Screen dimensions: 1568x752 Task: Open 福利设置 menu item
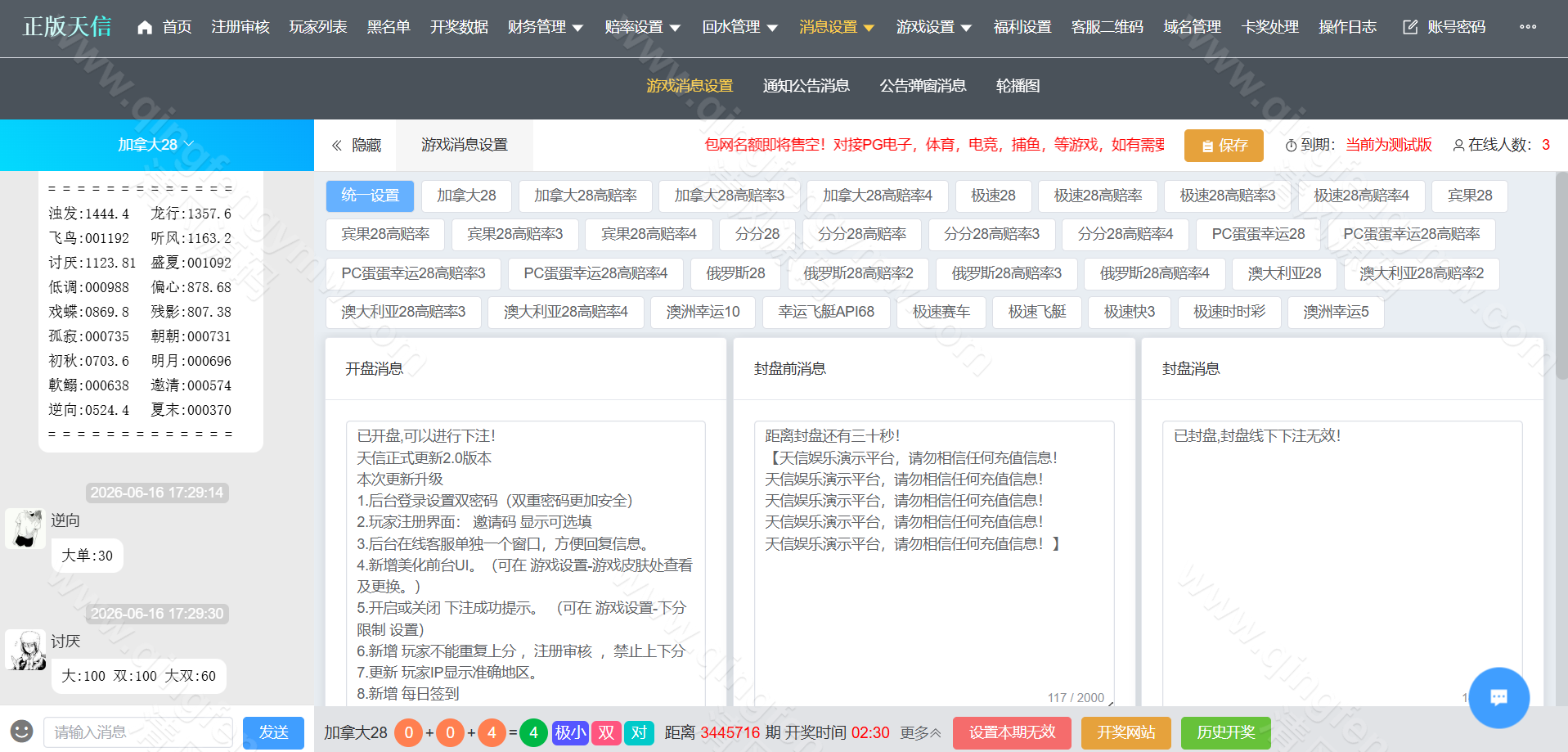pyautogui.click(x=1022, y=27)
